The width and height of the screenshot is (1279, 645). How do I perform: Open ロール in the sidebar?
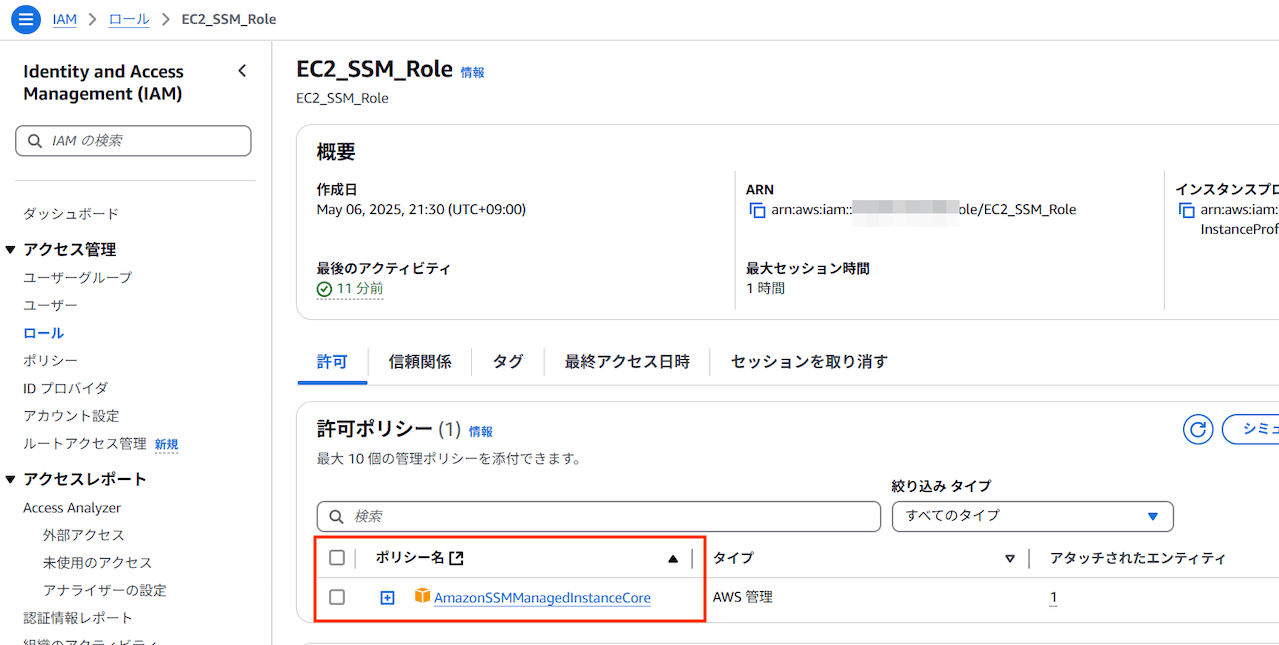43,333
